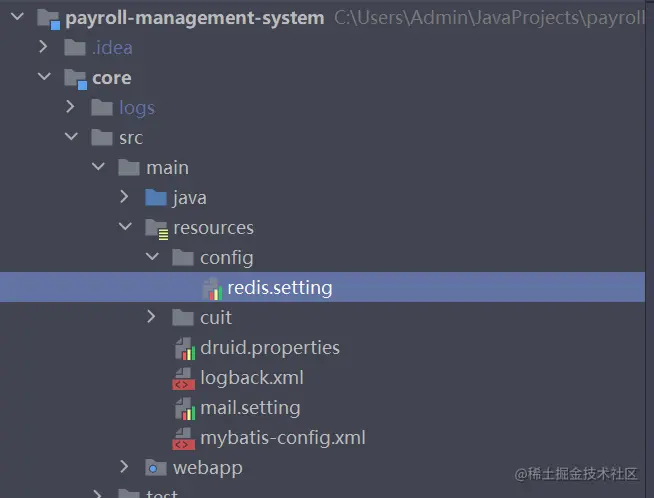Collapse the resources folder
The image size is (654, 498).
tap(125, 226)
